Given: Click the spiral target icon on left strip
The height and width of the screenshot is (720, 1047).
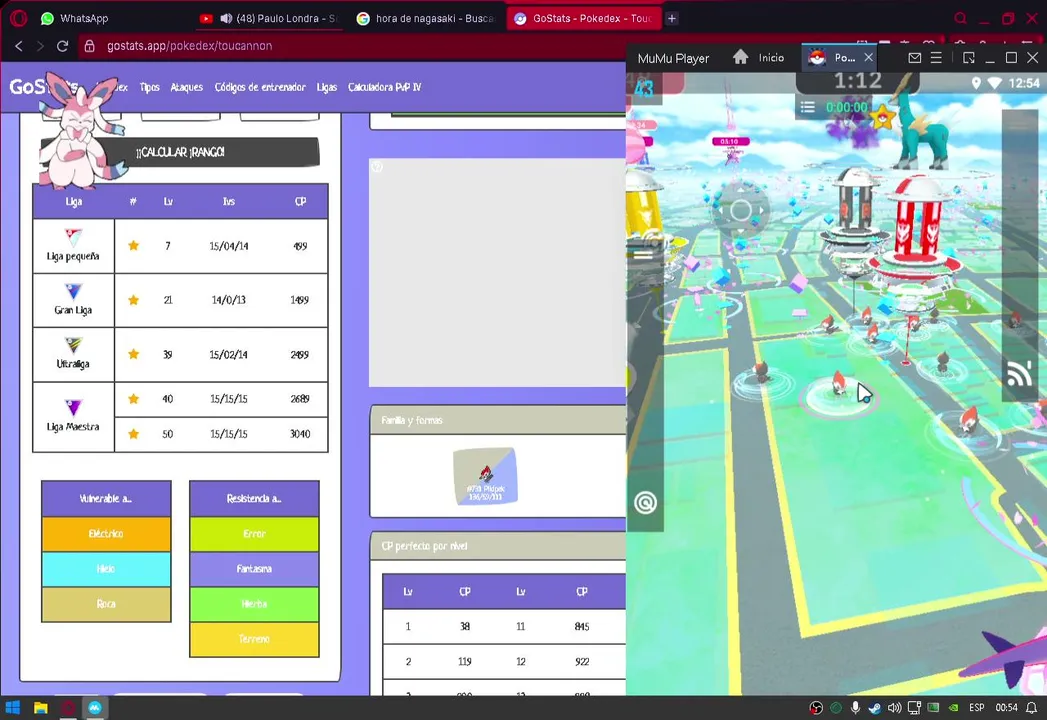Looking at the screenshot, I should [645, 502].
